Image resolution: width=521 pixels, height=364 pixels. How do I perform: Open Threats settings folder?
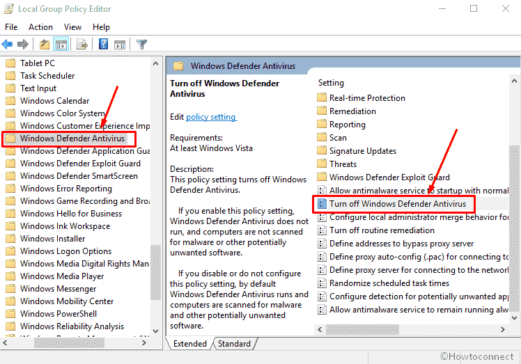coord(337,164)
